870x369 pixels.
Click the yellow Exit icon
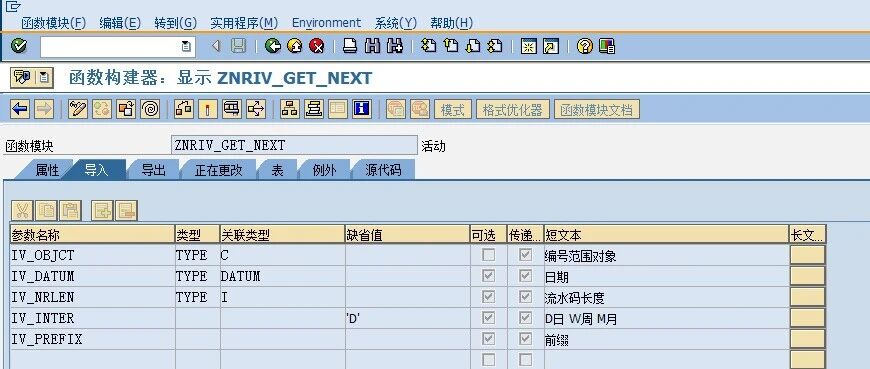click(x=295, y=46)
